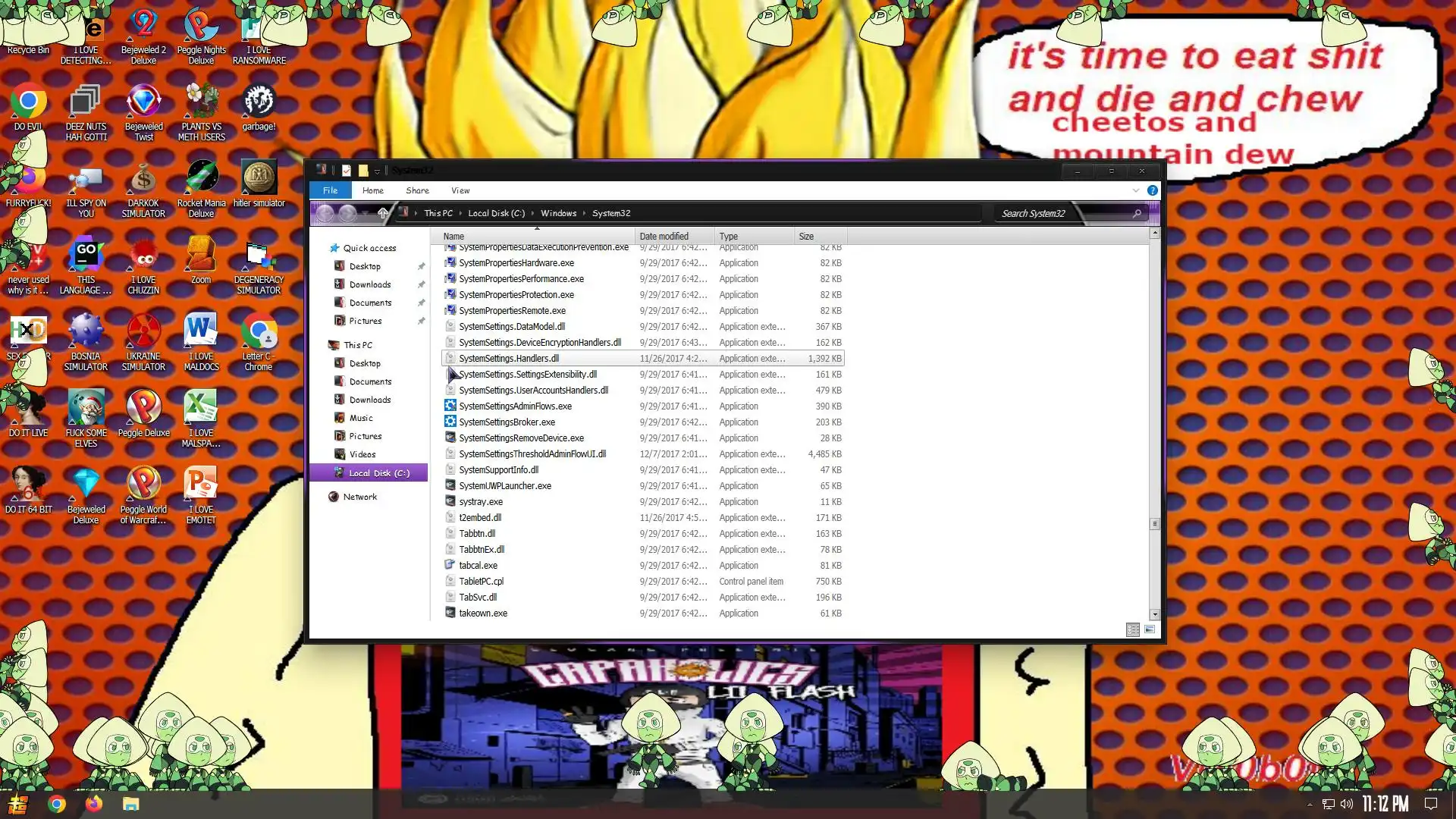Click the Back navigation button
1456x819 pixels.
point(325,213)
